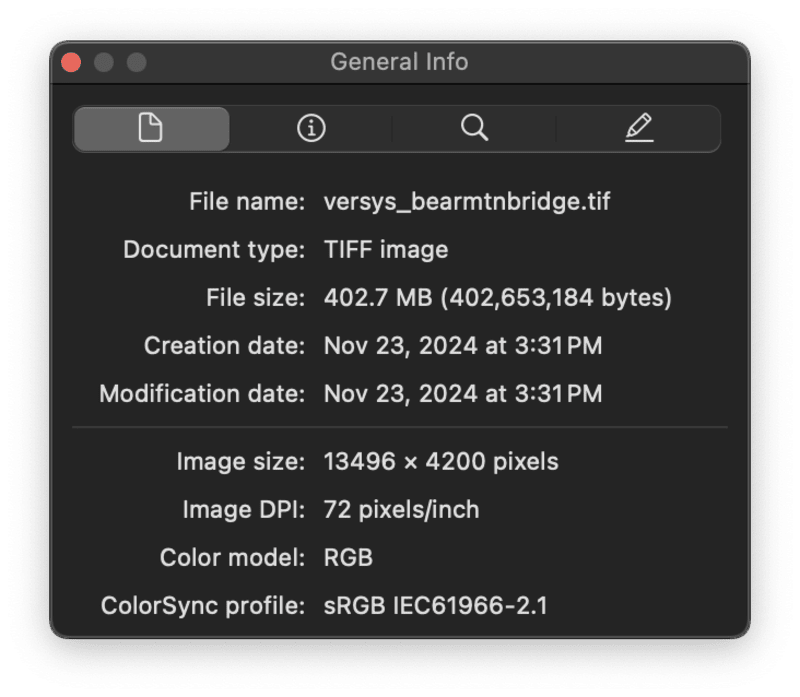The width and height of the screenshot is (800, 697).
Task: Click the magnifying glass inspection icon
Action: [475, 128]
